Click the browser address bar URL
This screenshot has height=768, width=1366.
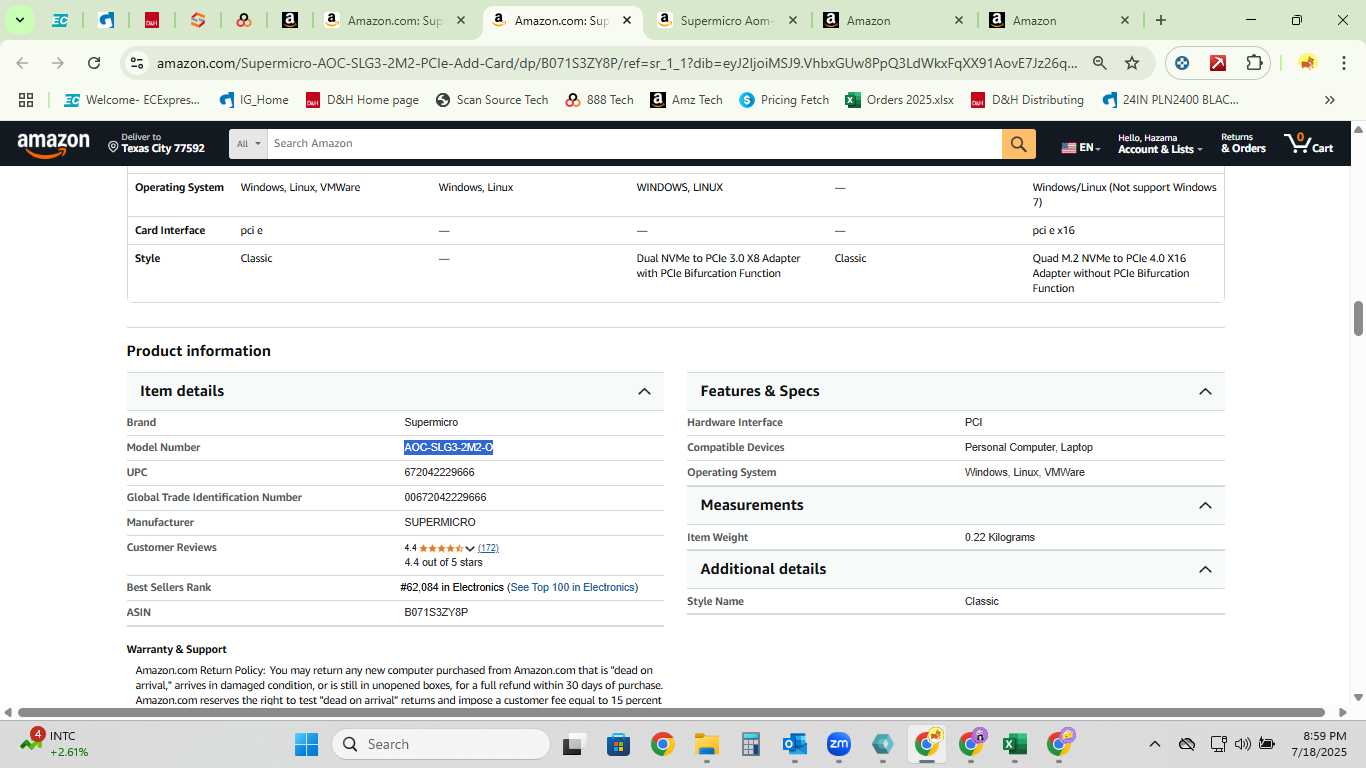[617, 63]
